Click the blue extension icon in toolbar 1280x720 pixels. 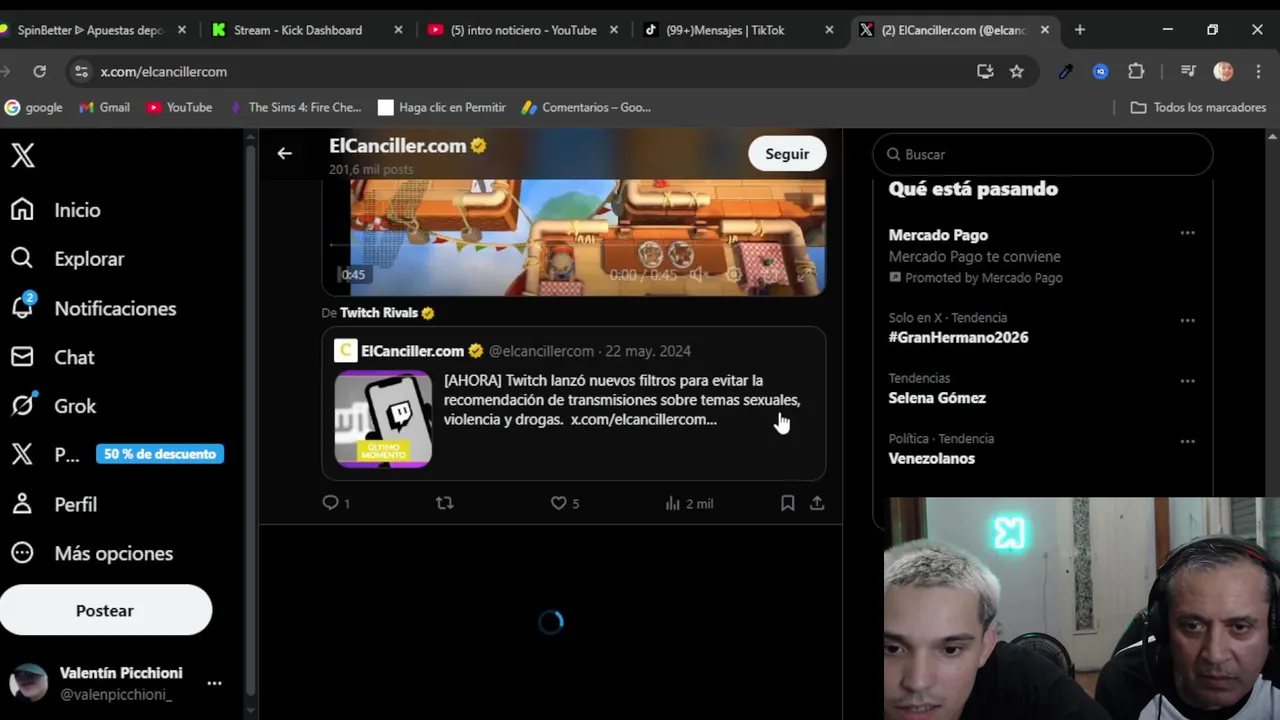coord(1101,71)
